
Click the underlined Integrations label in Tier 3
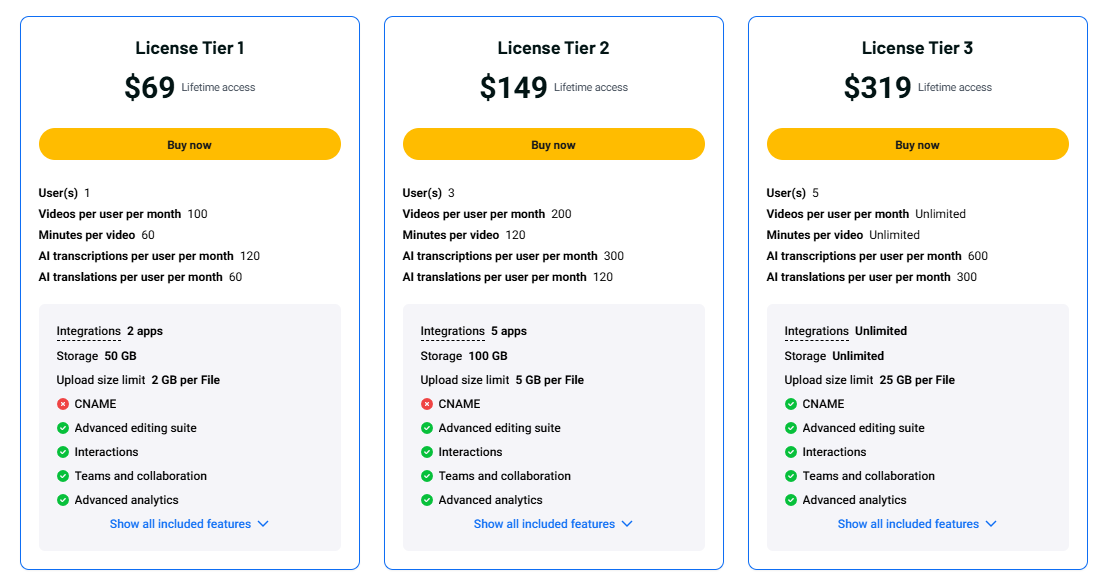pos(816,331)
